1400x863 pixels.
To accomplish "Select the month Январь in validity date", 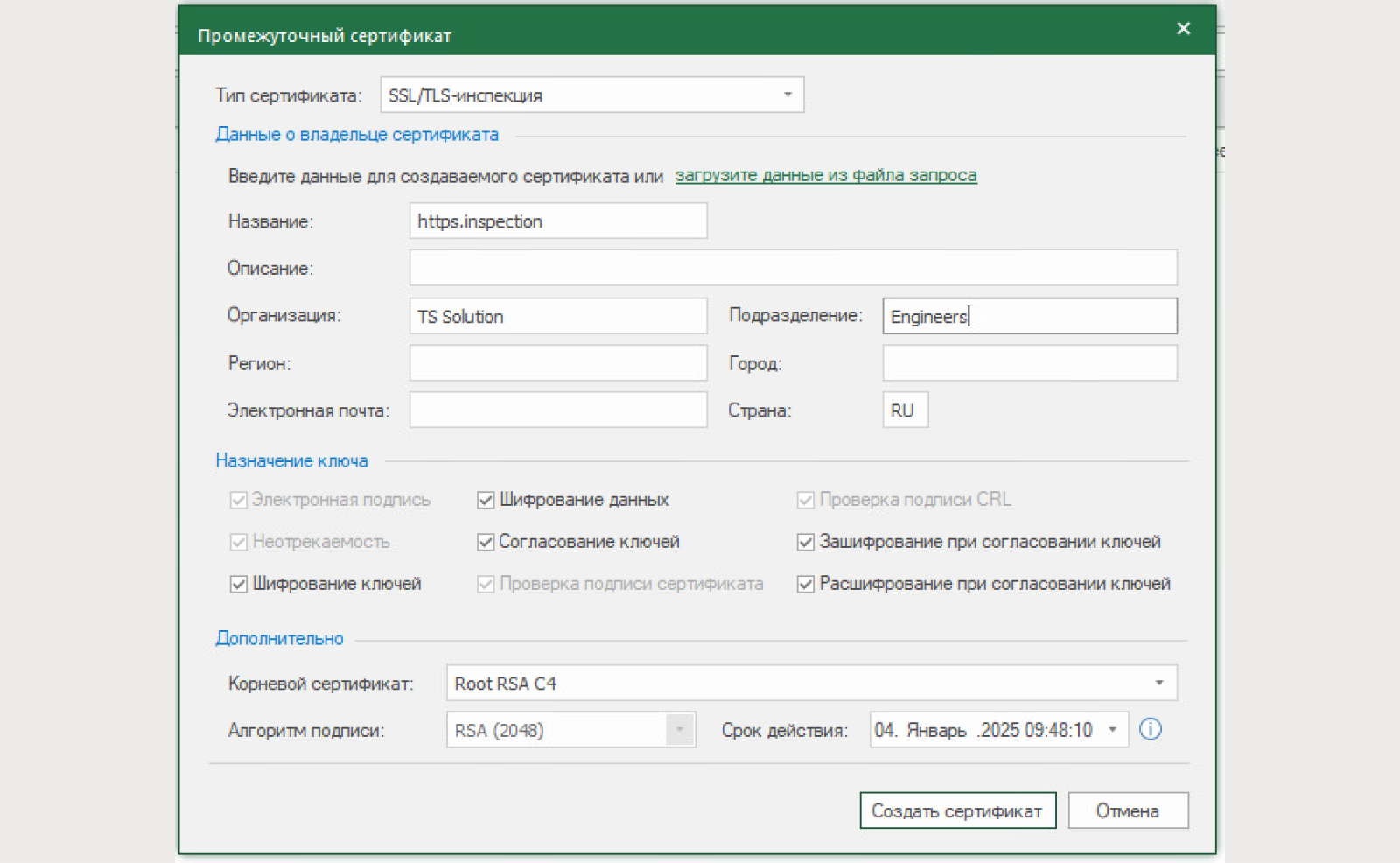I will [936, 730].
